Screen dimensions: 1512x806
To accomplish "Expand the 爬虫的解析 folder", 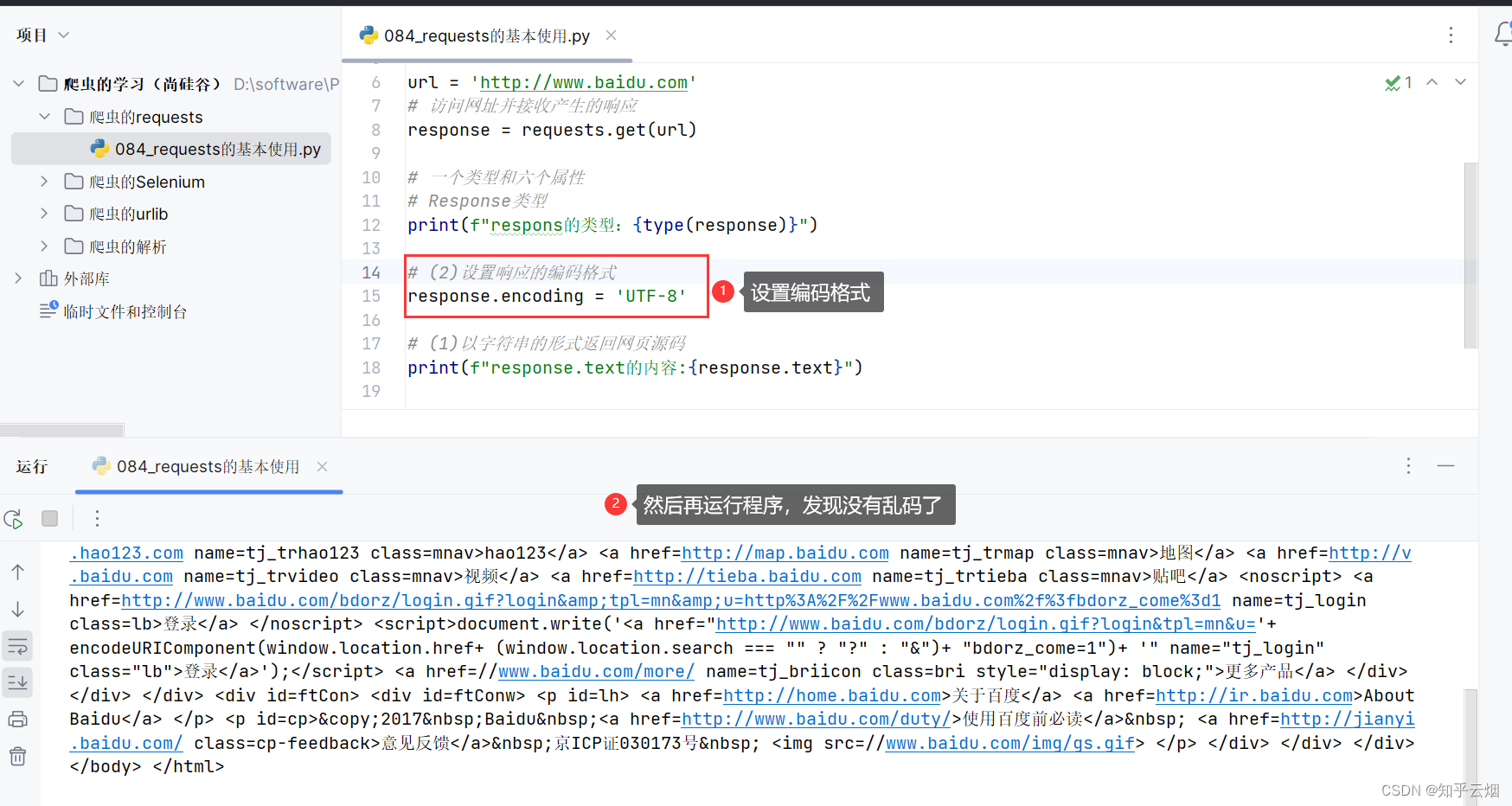I will [x=45, y=246].
